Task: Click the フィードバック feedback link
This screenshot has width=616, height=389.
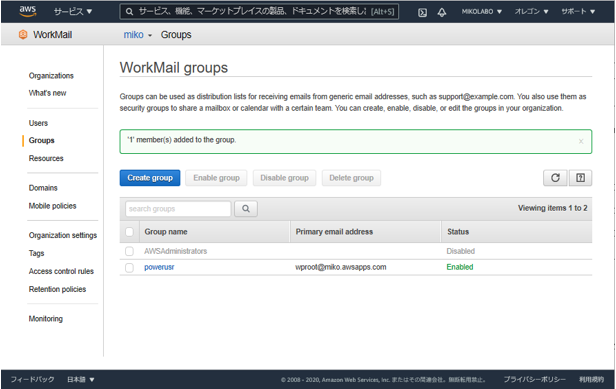Action: [x=32, y=380]
